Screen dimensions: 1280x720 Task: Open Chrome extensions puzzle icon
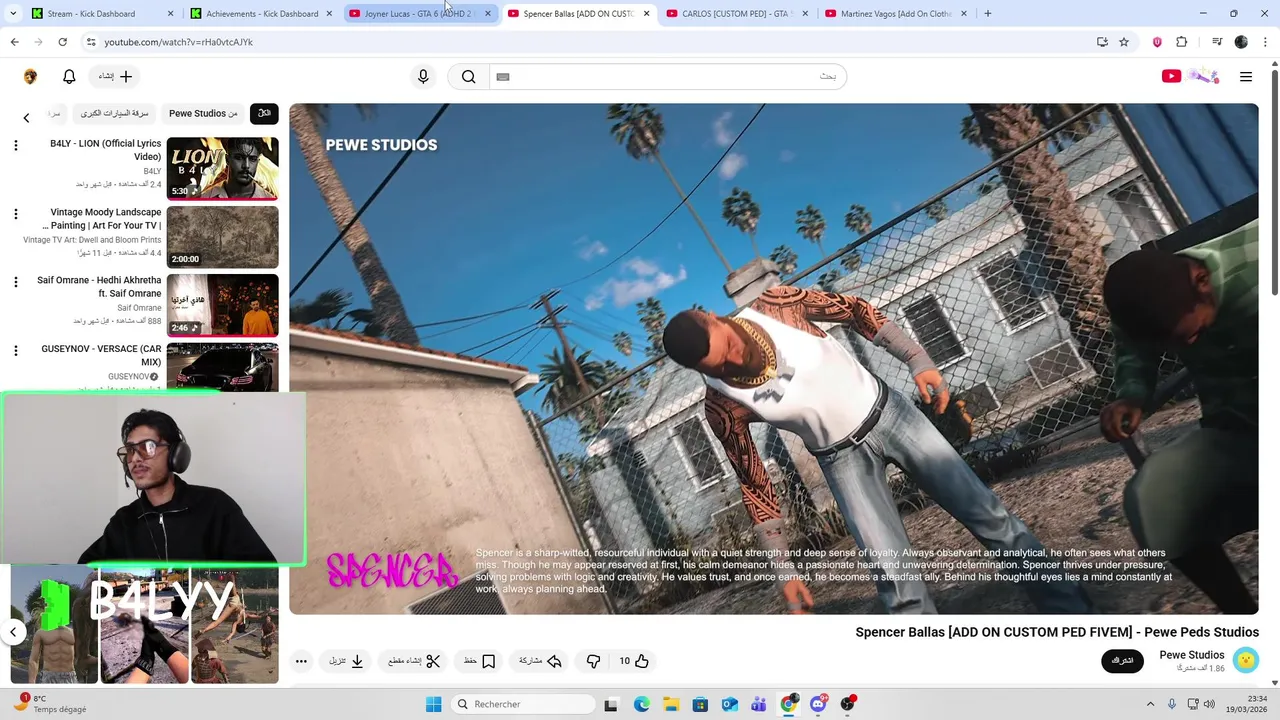pyautogui.click(x=1182, y=42)
